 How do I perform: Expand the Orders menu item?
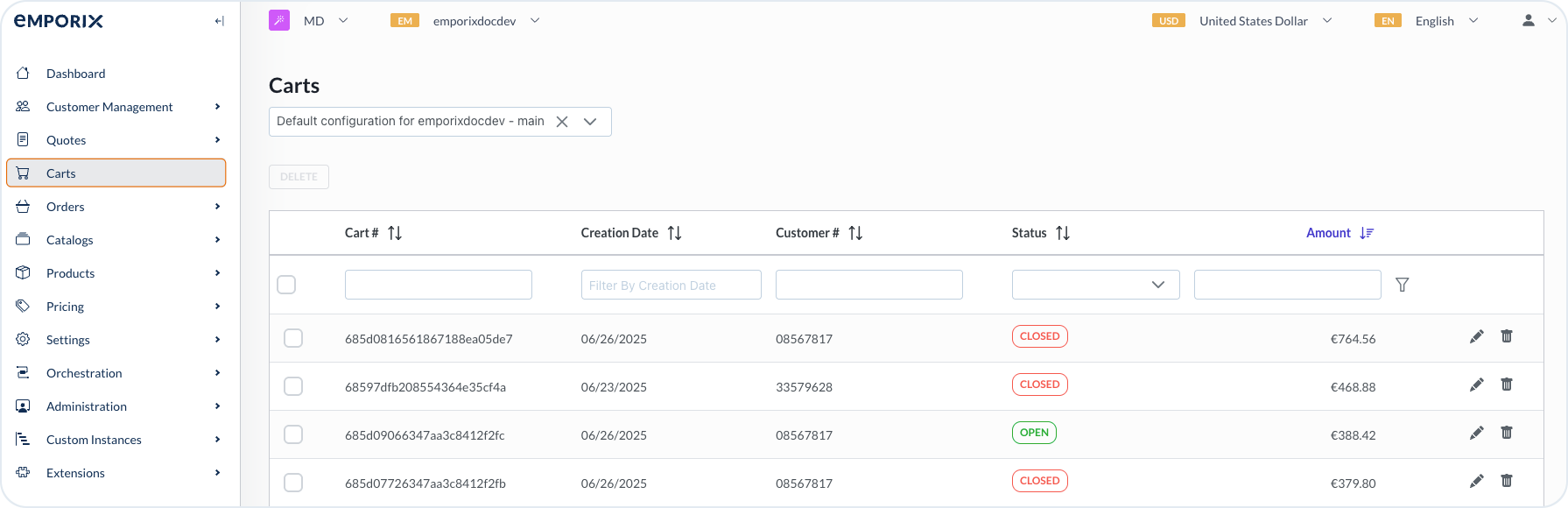click(66, 207)
